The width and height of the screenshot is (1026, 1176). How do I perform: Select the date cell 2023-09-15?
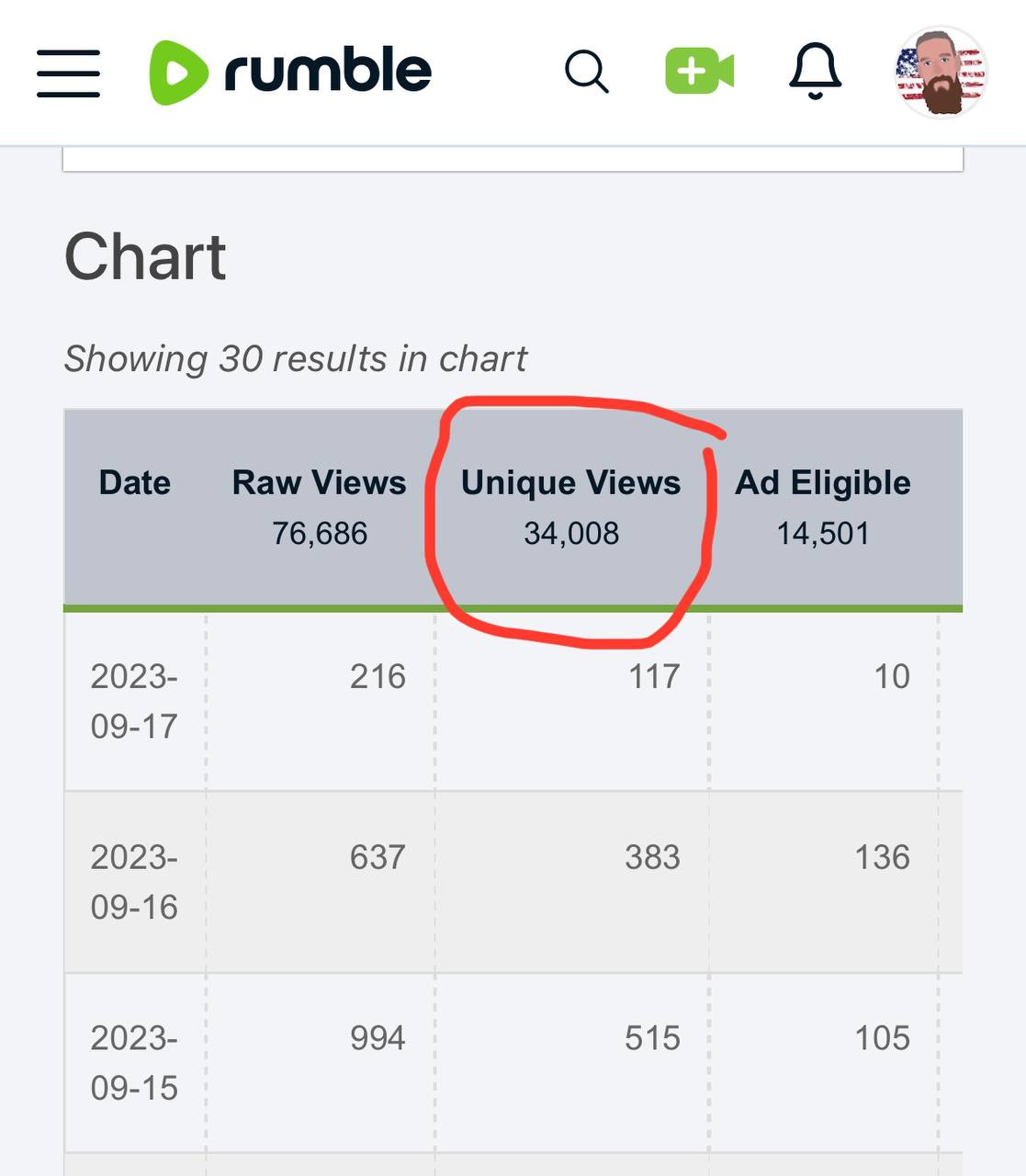point(134,1063)
